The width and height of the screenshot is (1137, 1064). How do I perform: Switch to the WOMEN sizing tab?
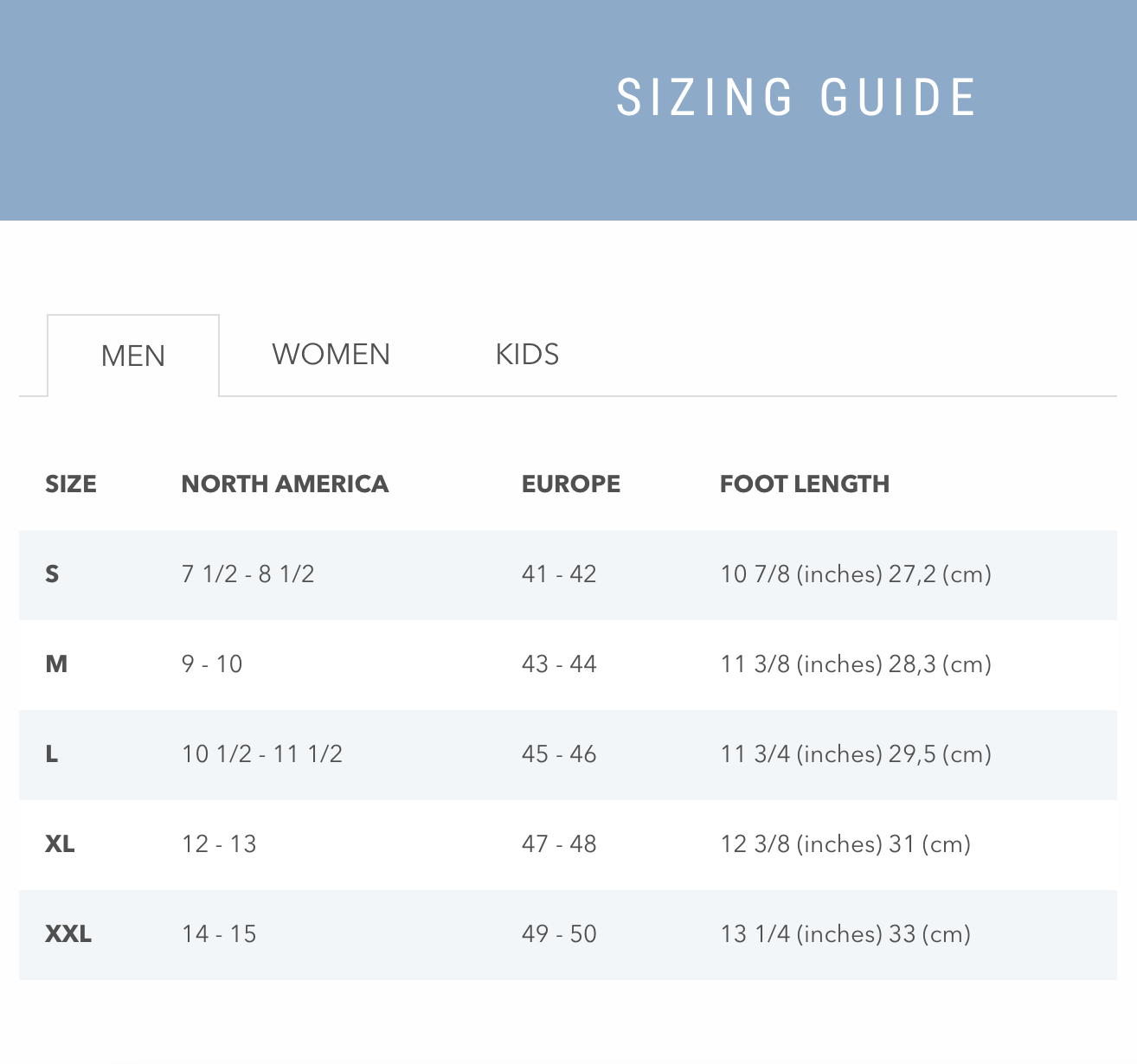331,355
